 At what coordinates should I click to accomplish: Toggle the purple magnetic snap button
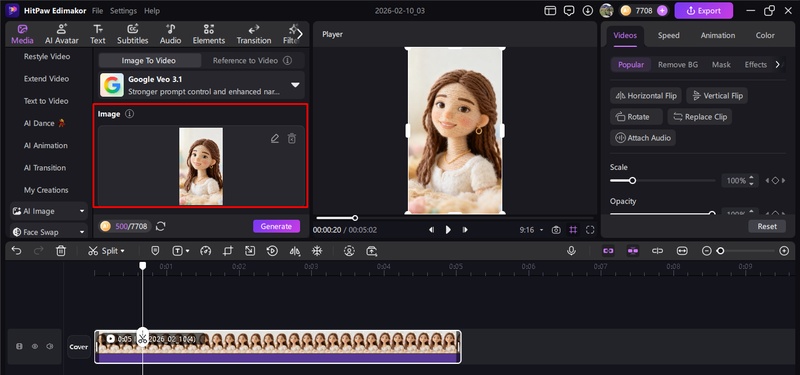tap(633, 251)
